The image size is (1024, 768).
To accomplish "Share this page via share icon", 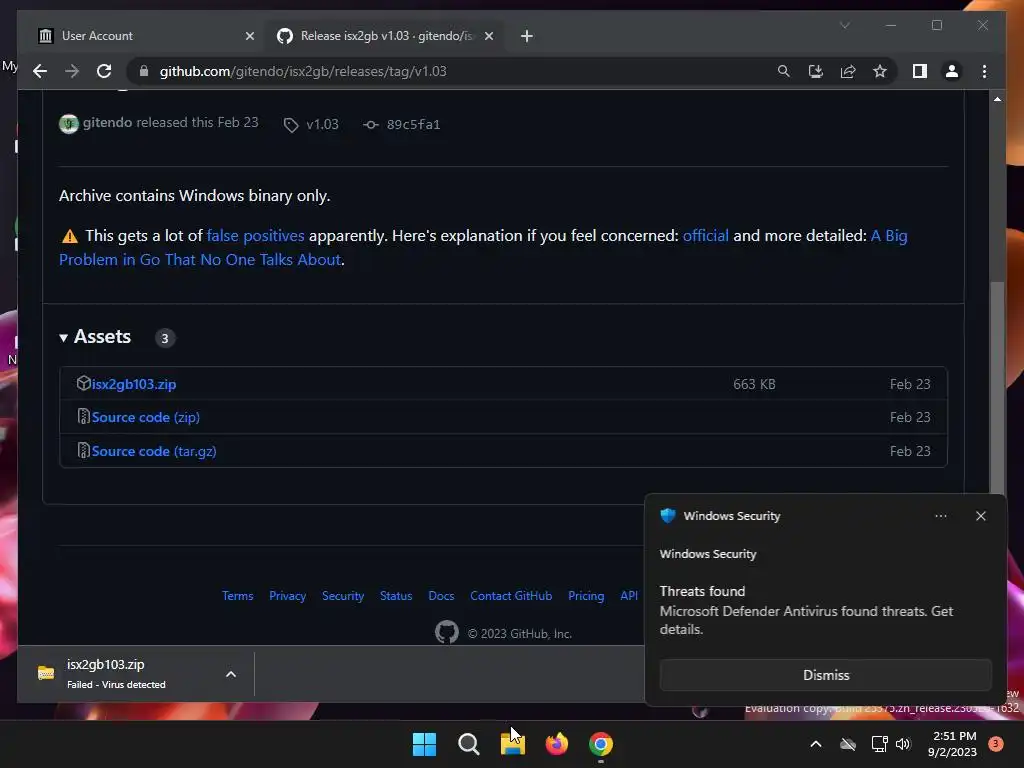I will coord(848,71).
